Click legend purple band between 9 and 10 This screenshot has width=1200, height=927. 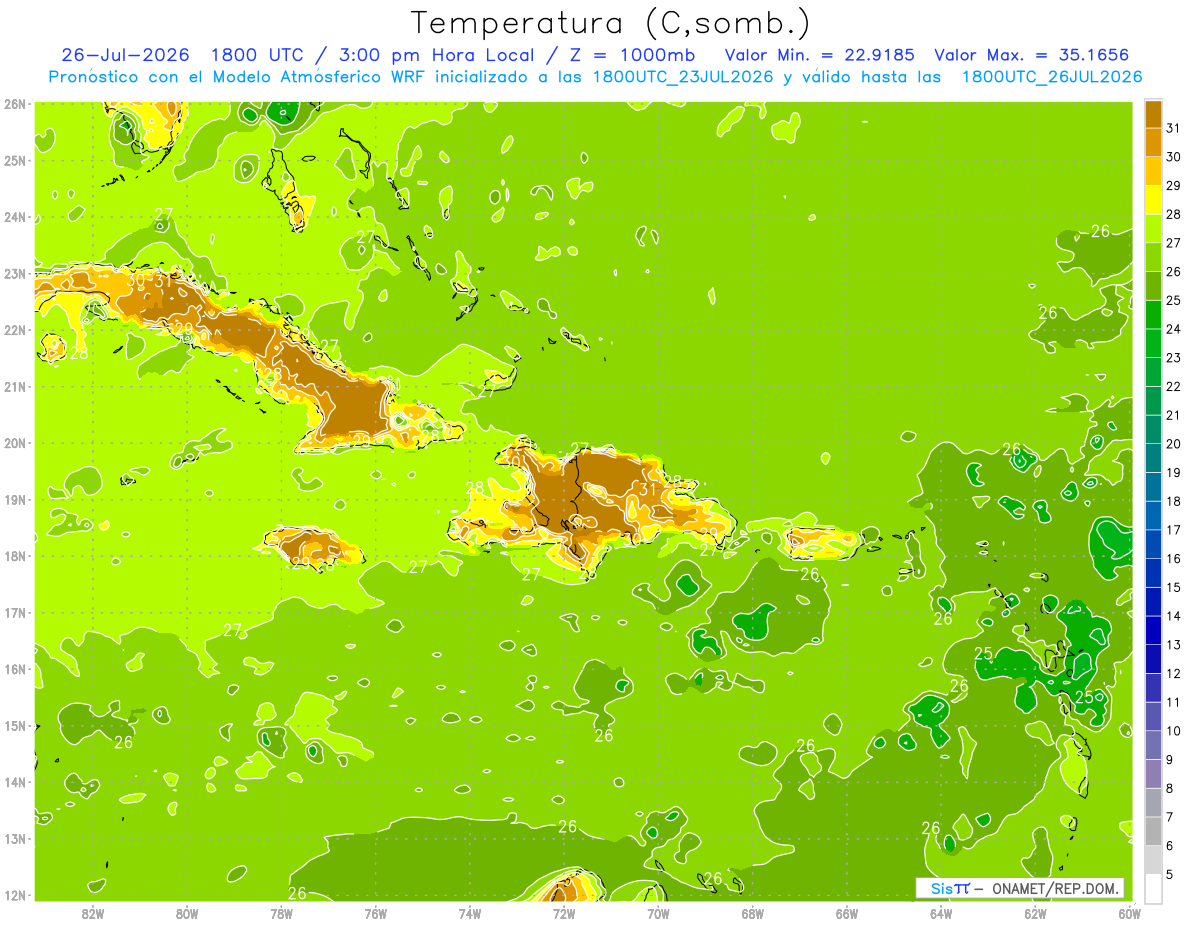pos(1153,745)
